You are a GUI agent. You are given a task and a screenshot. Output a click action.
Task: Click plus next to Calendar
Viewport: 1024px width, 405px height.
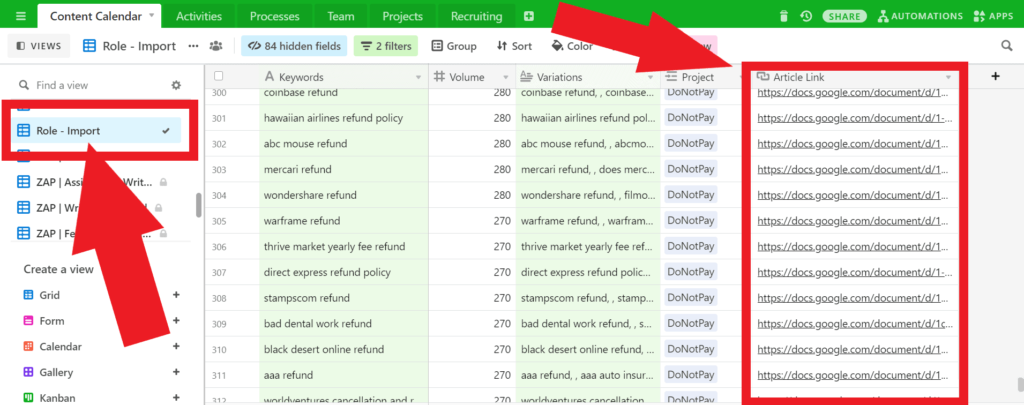176,347
